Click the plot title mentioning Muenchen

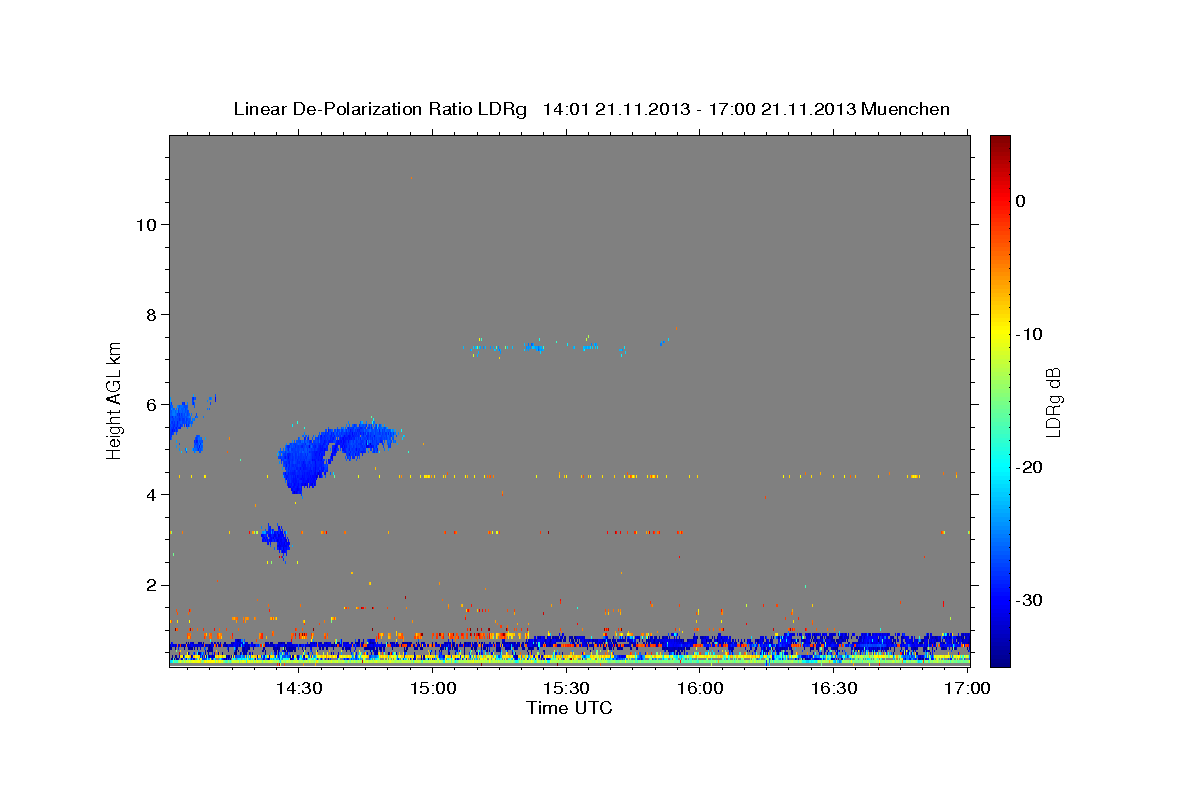tap(591, 109)
